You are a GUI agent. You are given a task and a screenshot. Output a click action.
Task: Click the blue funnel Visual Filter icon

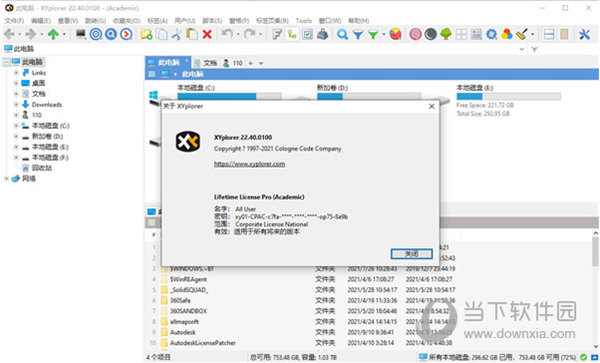(x=358, y=35)
